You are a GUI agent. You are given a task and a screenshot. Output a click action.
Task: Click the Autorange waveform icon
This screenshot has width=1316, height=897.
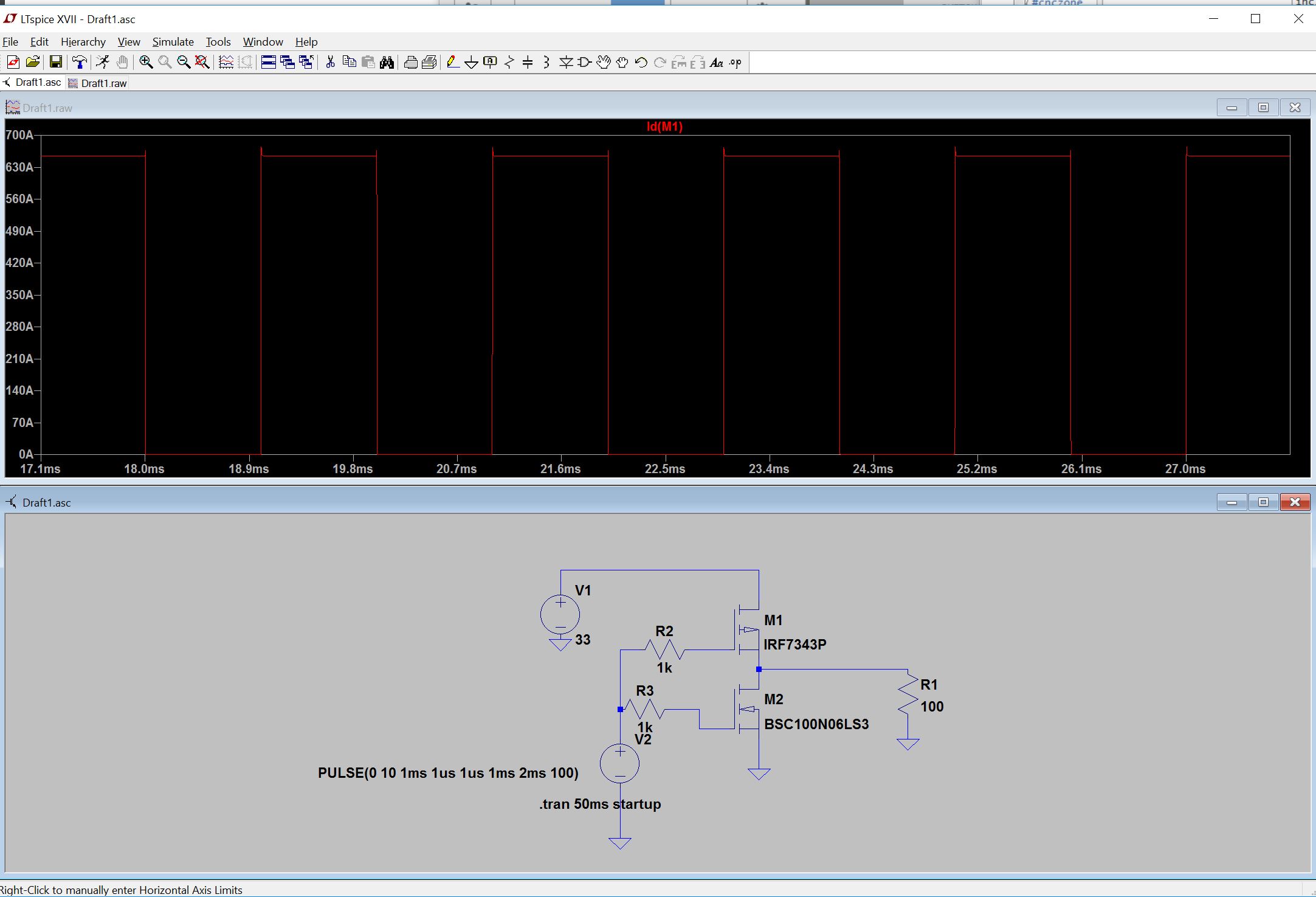click(226, 62)
